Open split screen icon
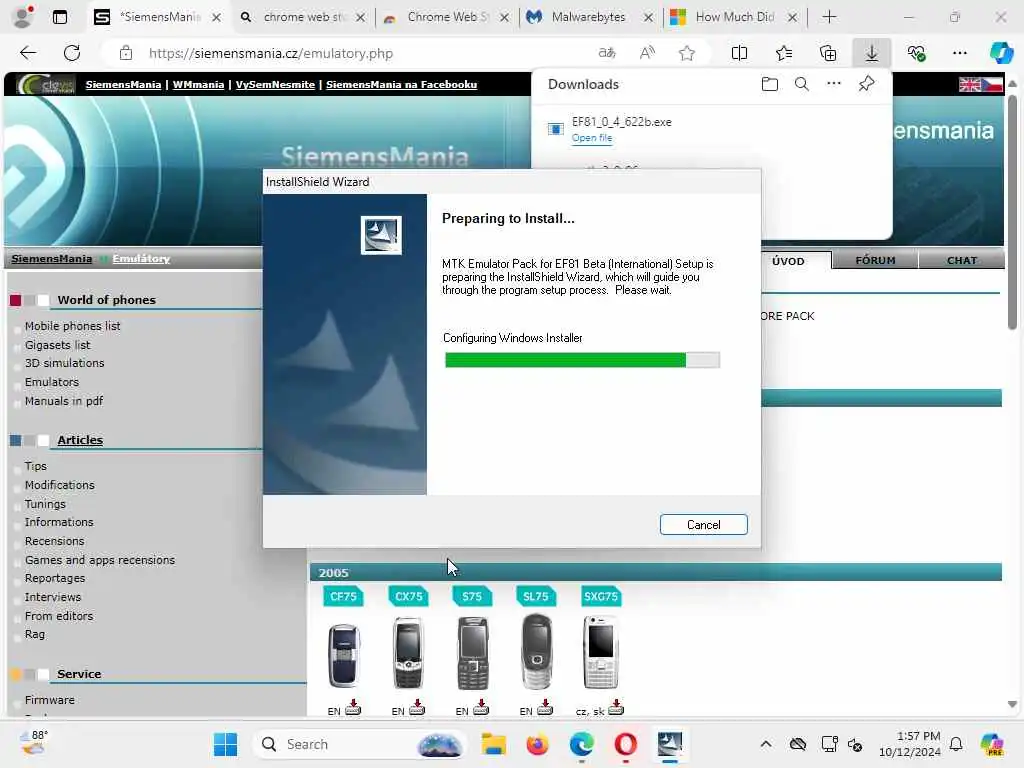The height and width of the screenshot is (768, 1024). coord(739,53)
